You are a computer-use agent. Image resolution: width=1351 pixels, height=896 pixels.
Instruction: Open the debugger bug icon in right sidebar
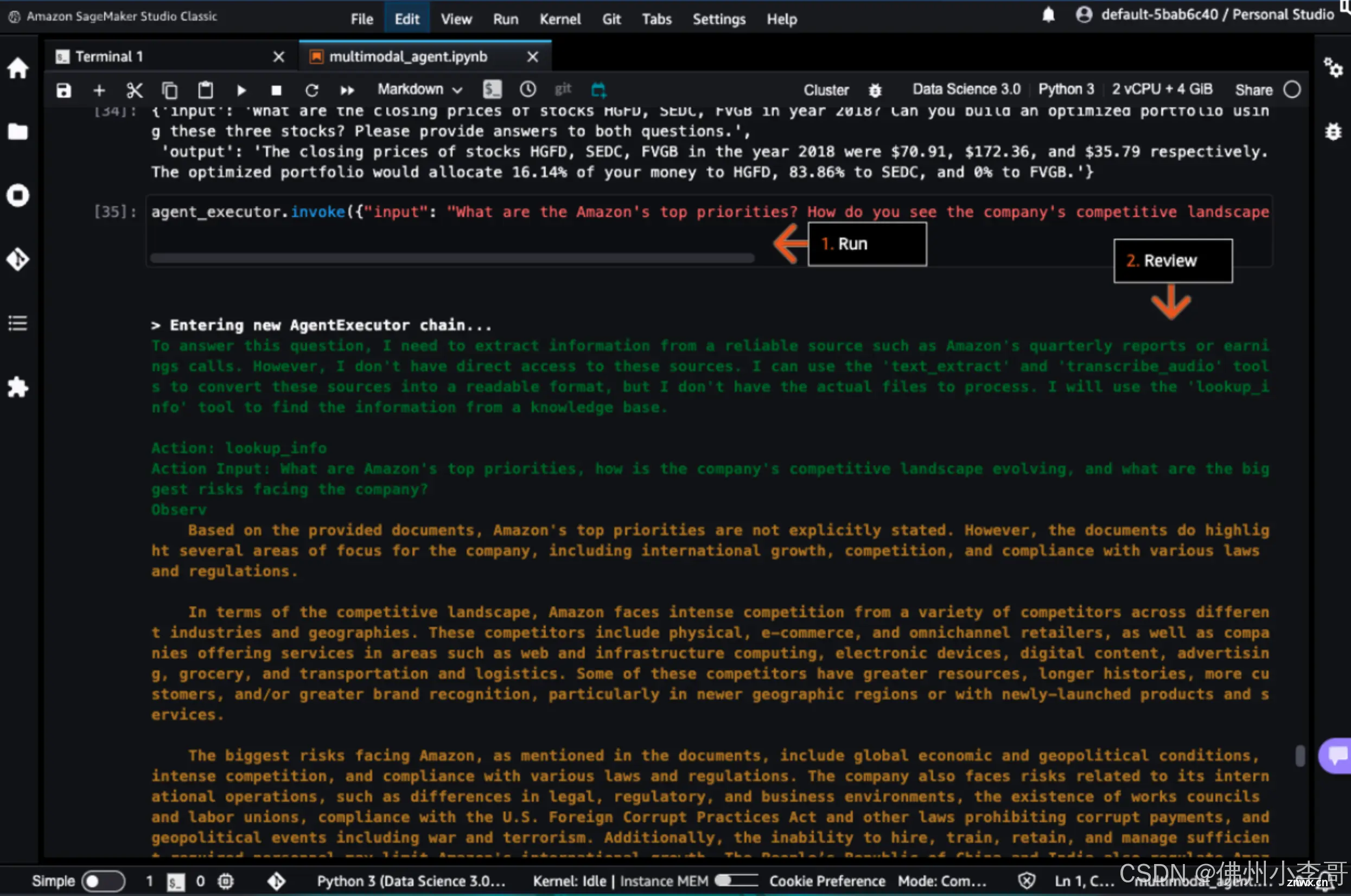(1333, 131)
